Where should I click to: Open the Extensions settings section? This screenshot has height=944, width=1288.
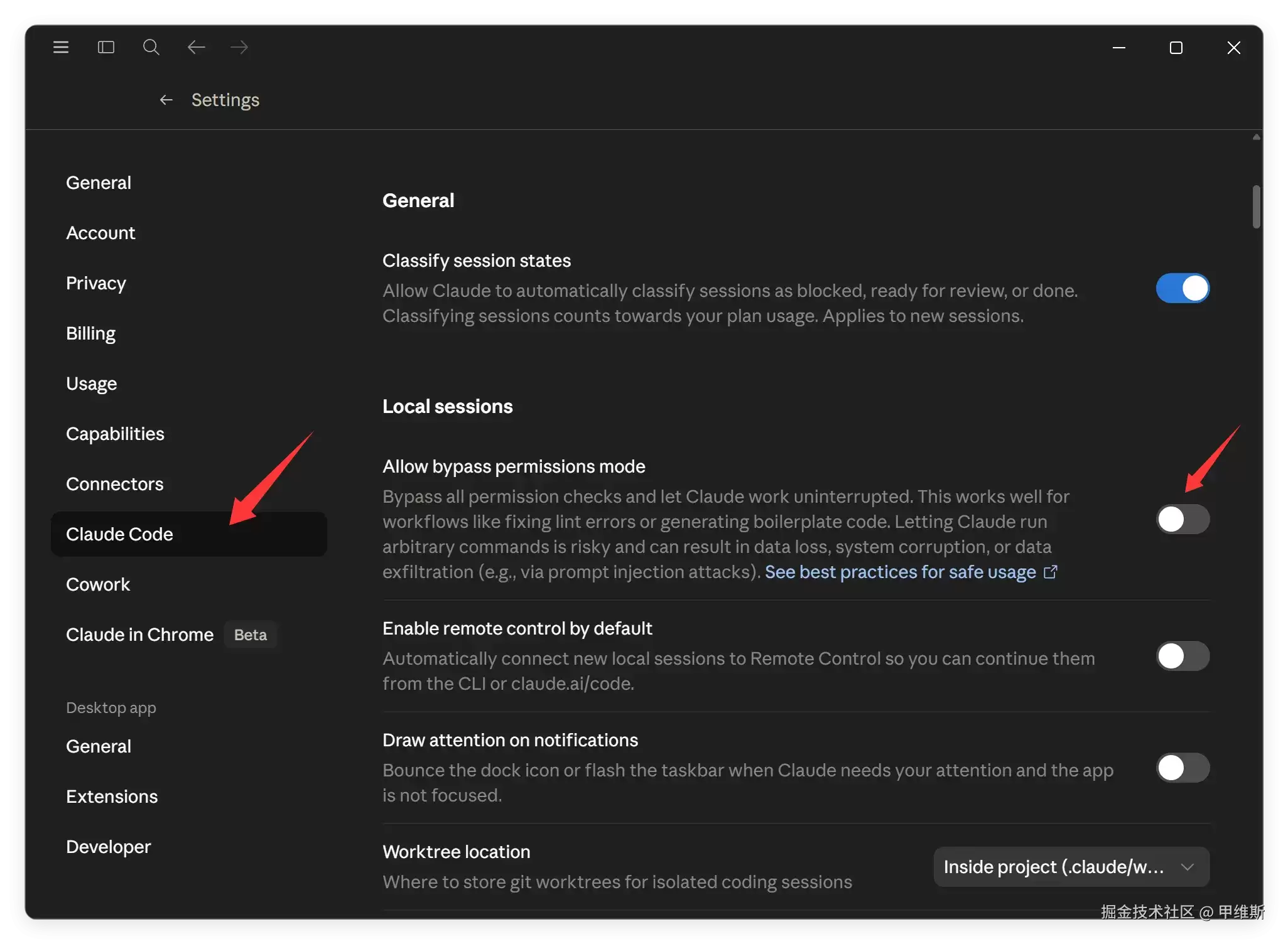click(188, 796)
